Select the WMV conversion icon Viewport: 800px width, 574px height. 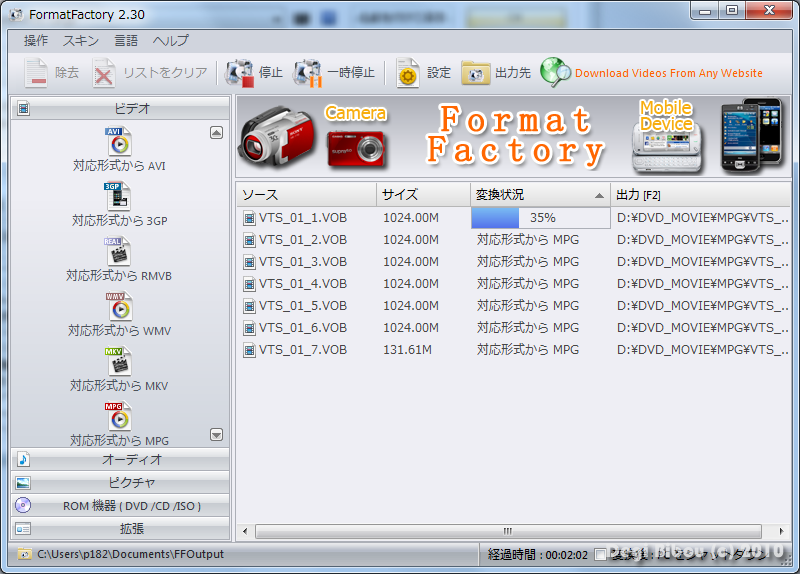(119, 306)
